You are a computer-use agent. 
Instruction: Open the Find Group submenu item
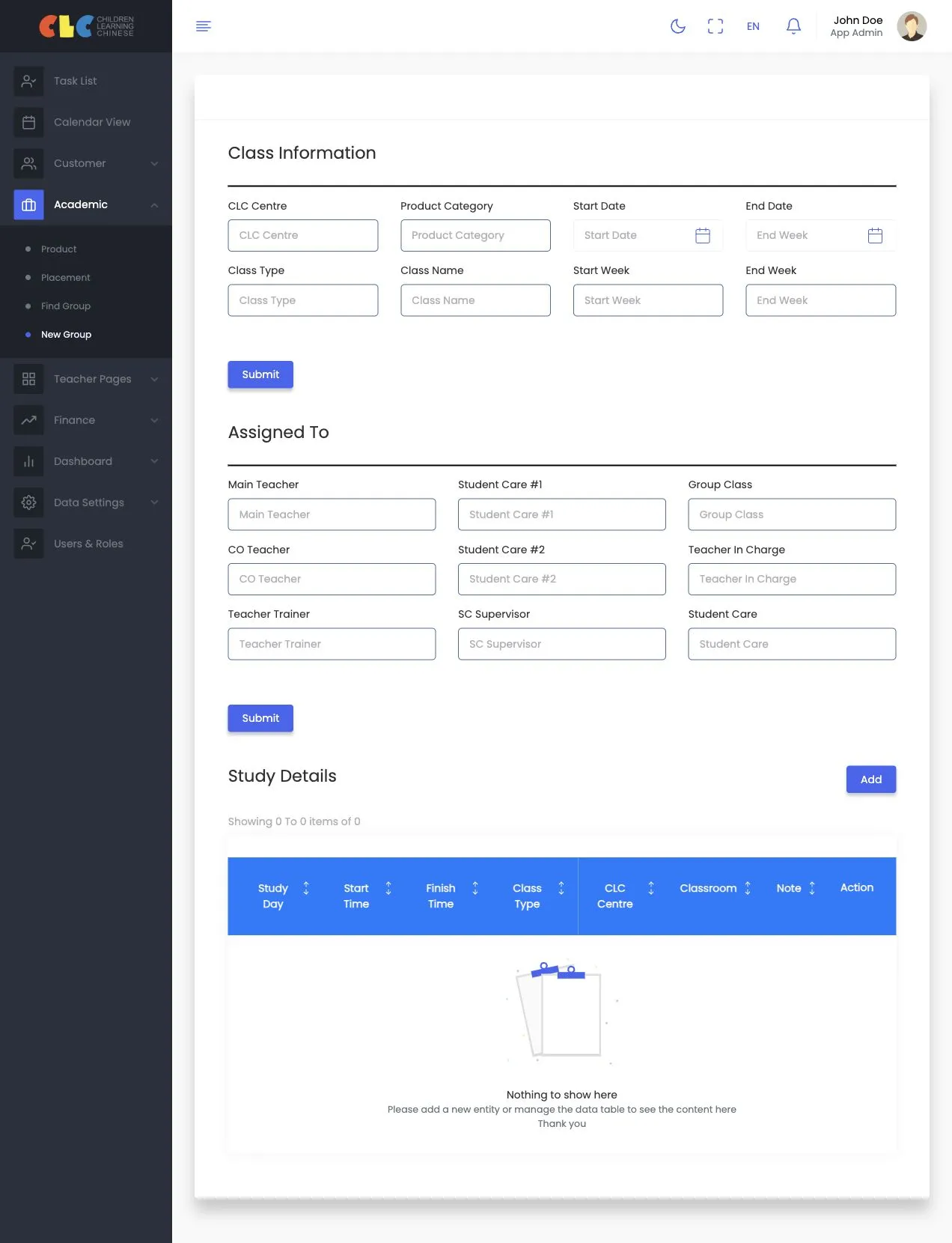[65, 306]
